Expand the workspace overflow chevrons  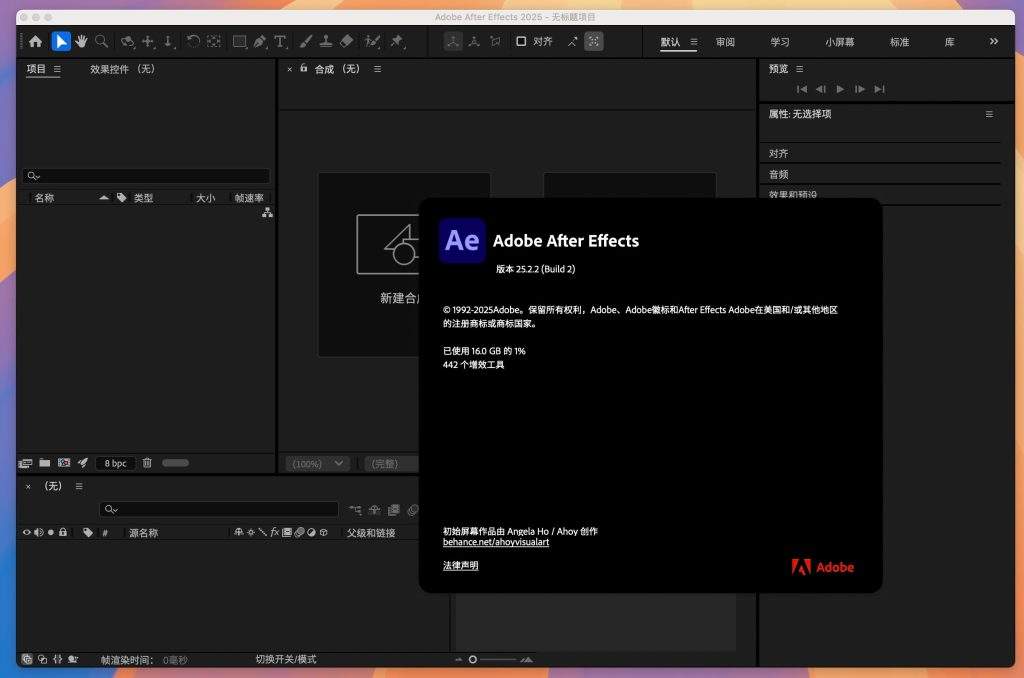pyautogui.click(x=993, y=41)
